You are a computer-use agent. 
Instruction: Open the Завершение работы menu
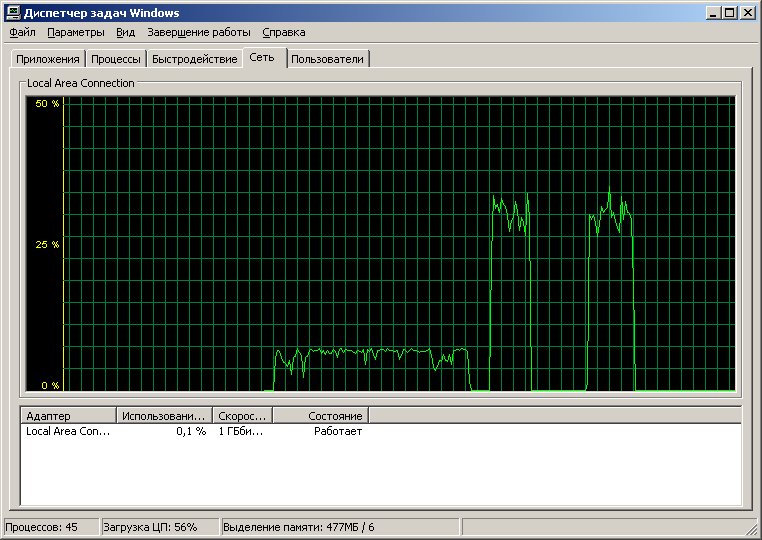click(x=199, y=33)
